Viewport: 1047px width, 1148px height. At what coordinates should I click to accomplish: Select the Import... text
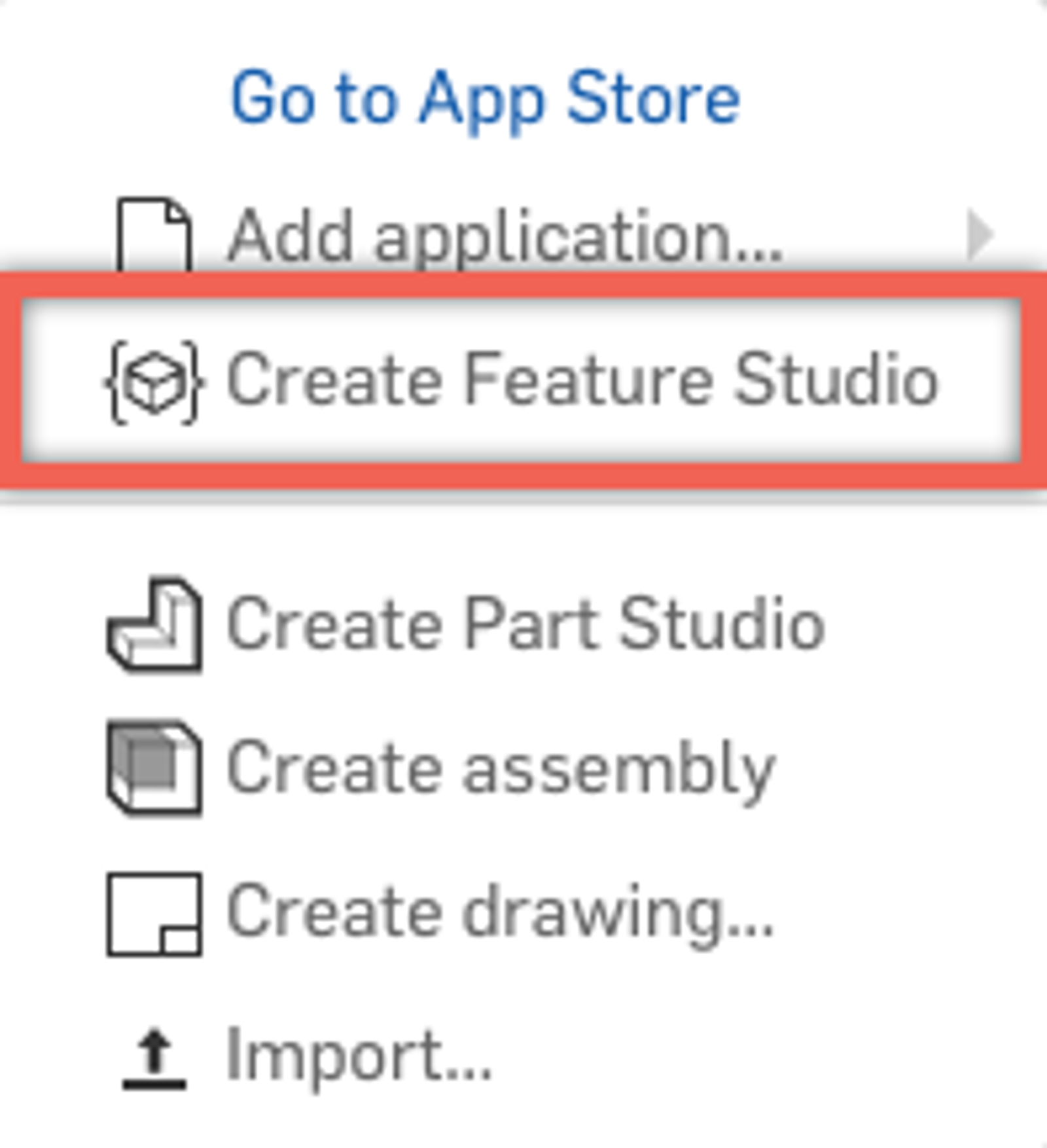point(359,1056)
